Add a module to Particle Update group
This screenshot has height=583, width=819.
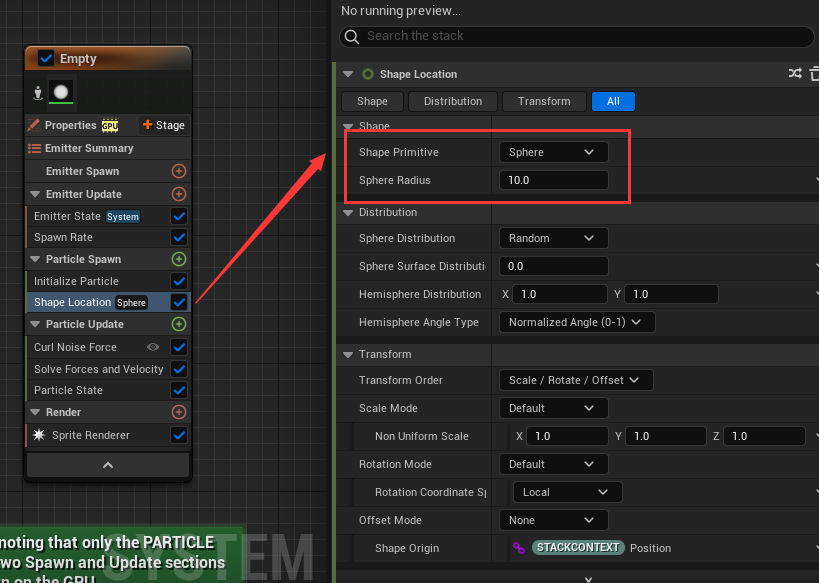pyautogui.click(x=179, y=324)
